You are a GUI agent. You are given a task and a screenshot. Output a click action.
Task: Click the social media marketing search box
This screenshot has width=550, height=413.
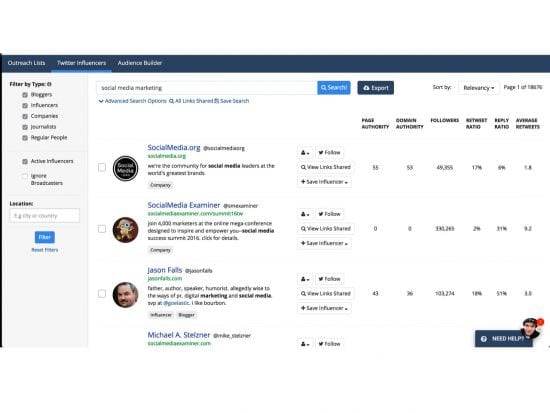[206, 88]
